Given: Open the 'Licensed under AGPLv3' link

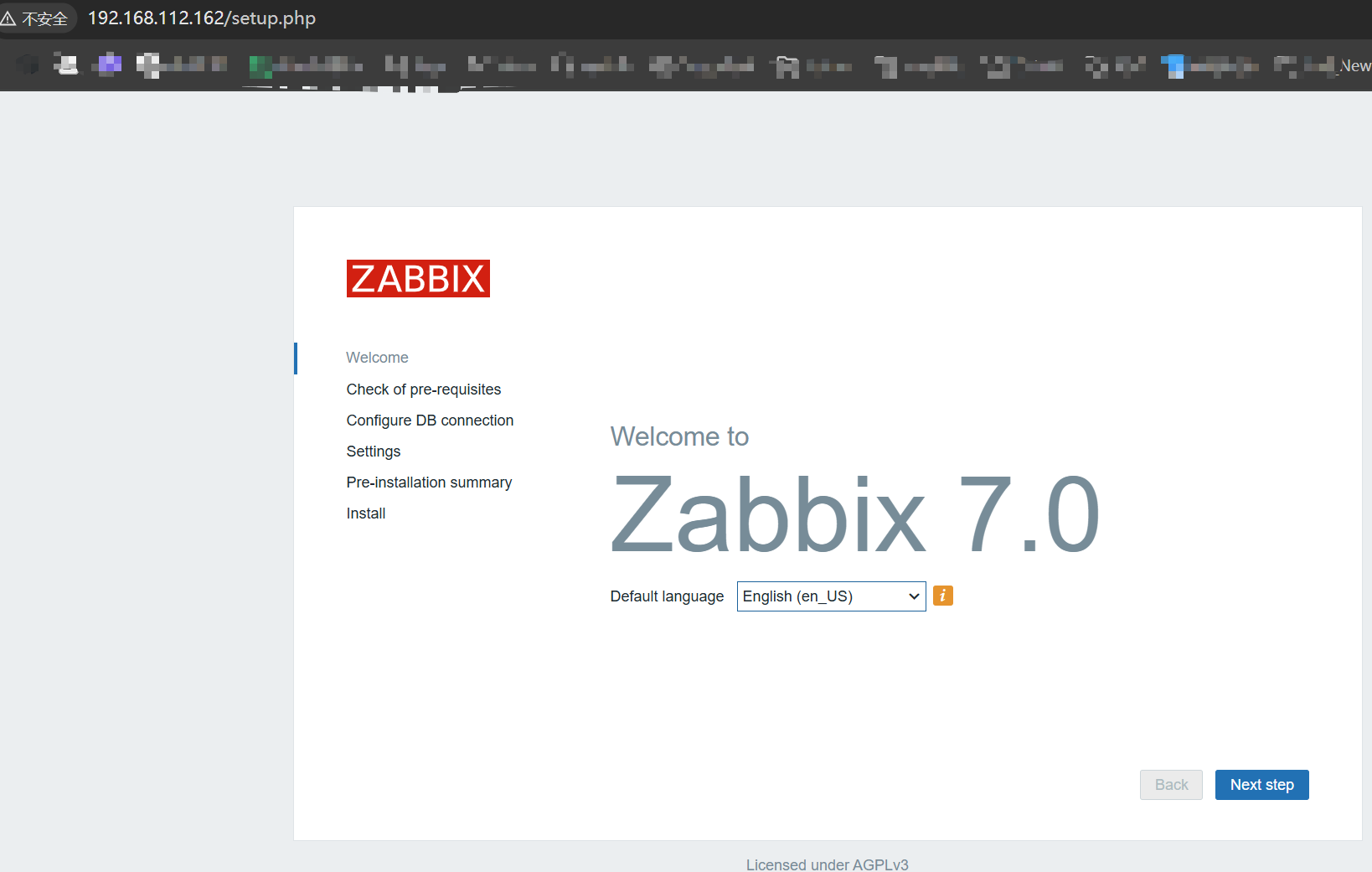Looking at the screenshot, I should 827,864.
